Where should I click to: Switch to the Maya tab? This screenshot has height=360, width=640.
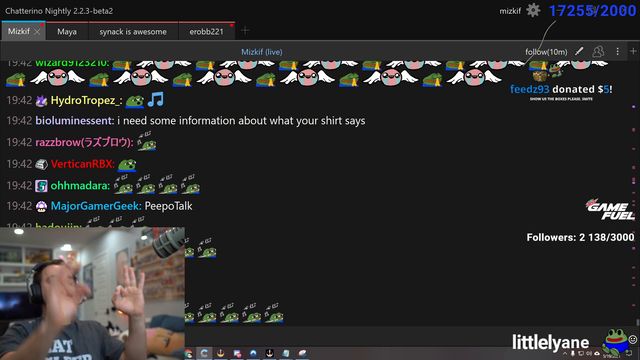tap(67, 31)
